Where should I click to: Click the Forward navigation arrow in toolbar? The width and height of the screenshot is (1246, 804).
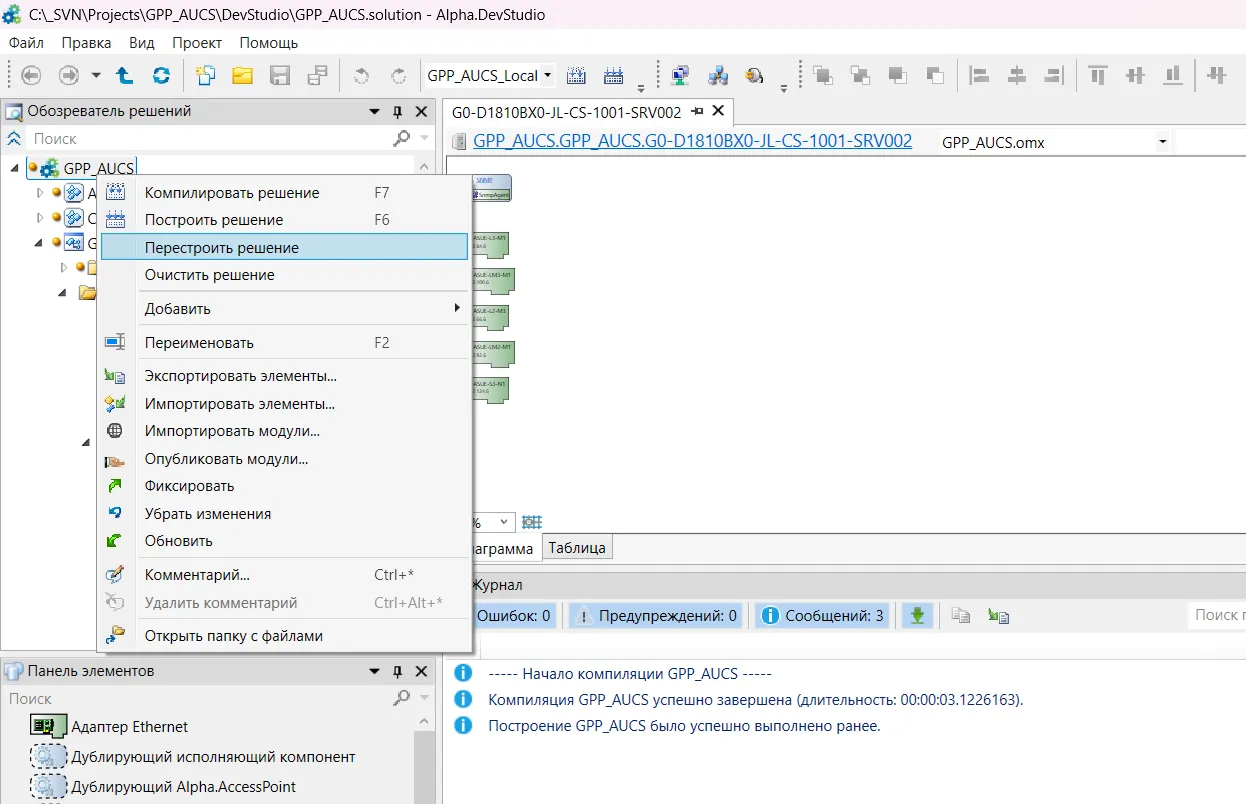coord(68,75)
